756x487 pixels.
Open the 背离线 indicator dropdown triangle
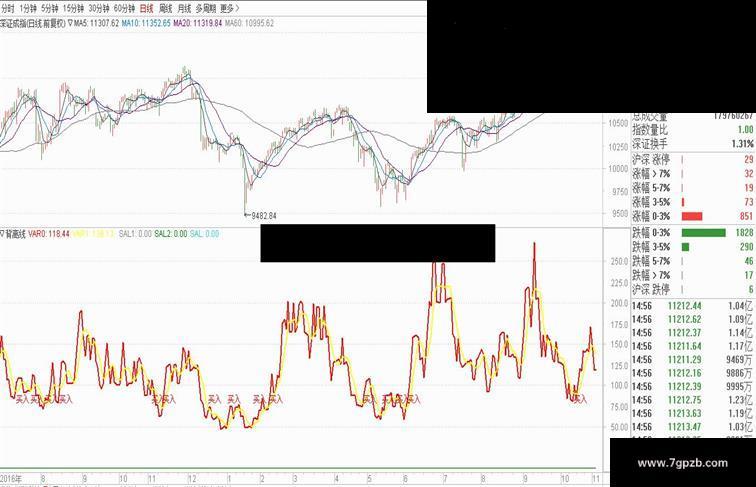coord(2,234)
